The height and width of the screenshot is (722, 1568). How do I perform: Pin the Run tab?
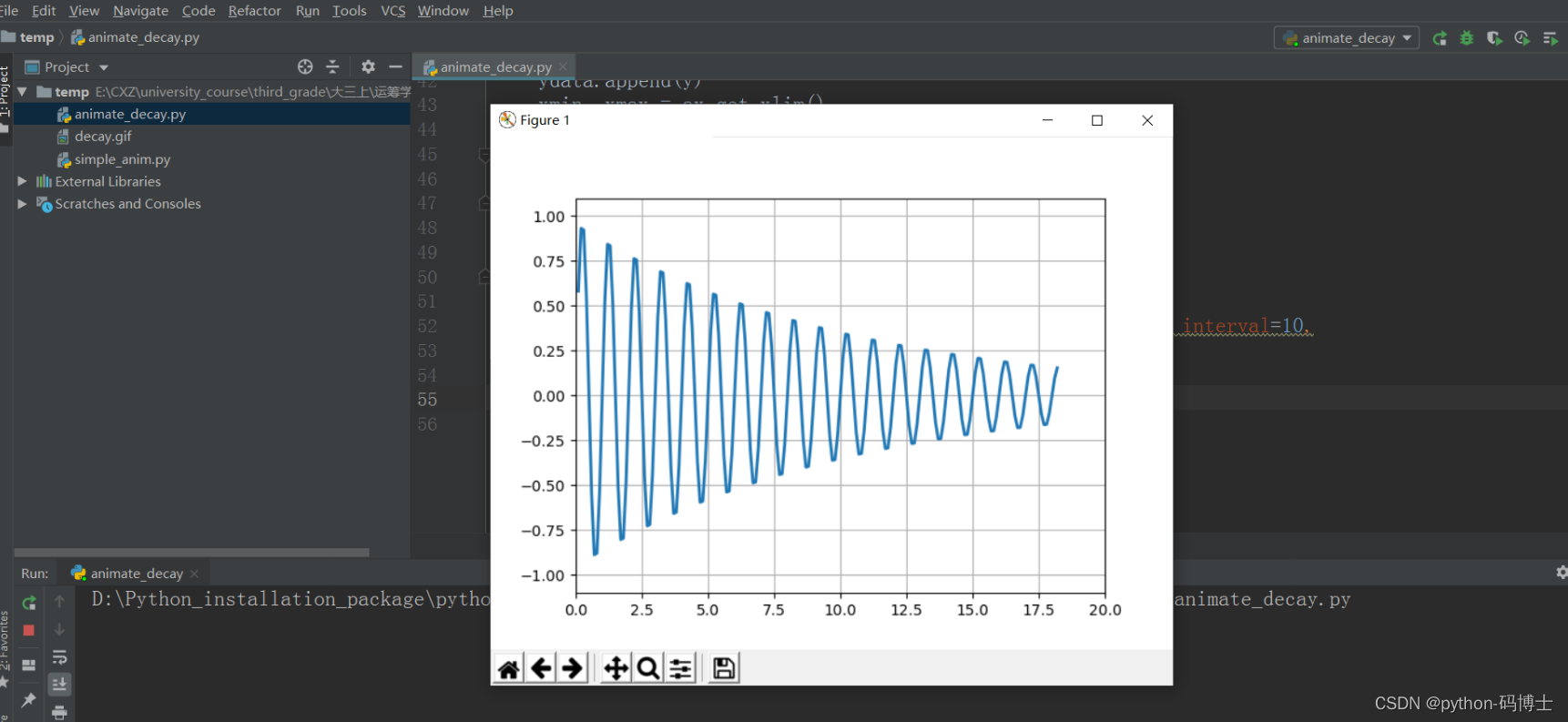pos(29,700)
